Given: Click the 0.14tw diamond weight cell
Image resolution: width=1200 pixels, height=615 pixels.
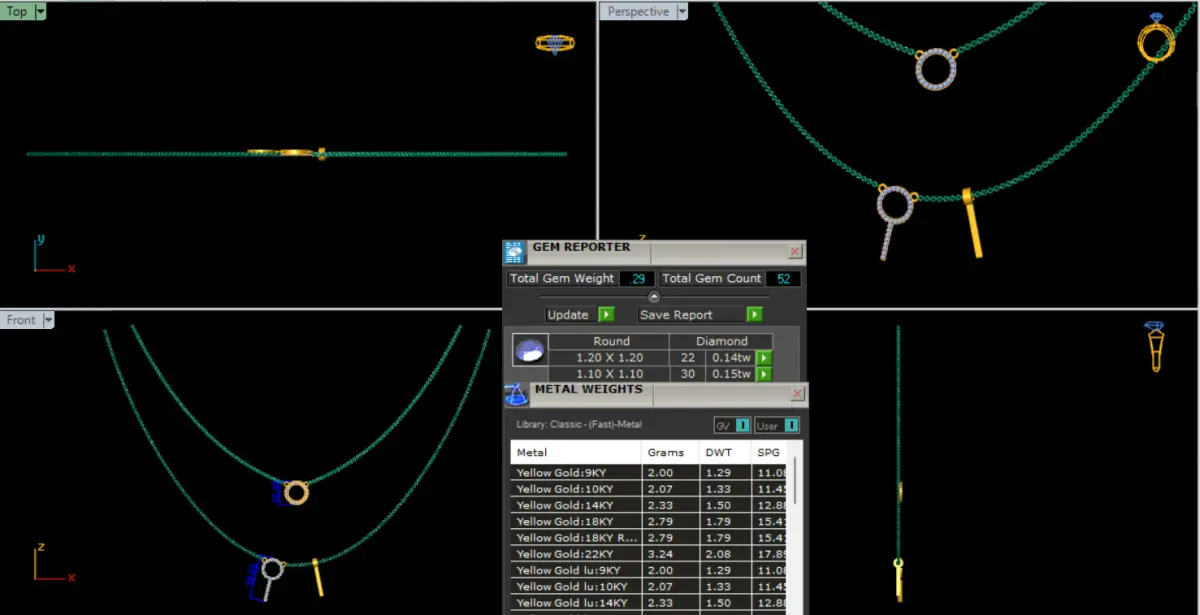Looking at the screenshot, I should (730, 358).
